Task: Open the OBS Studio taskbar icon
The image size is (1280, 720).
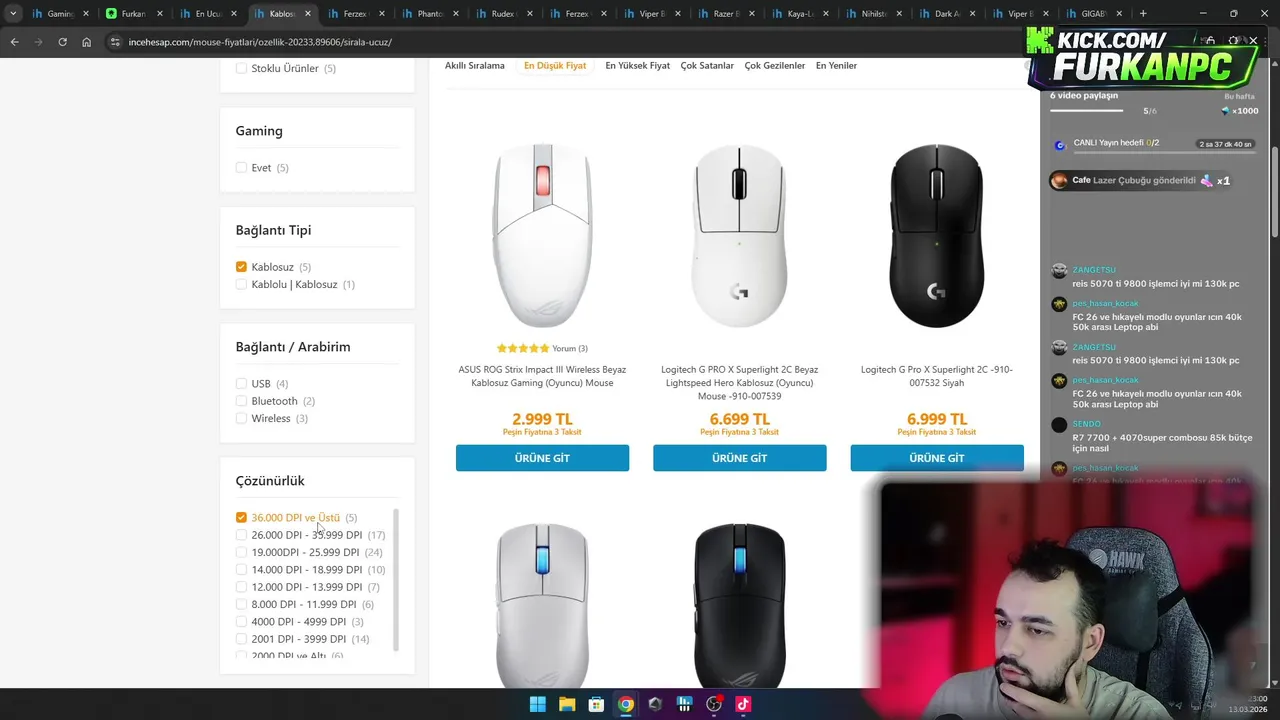Action: click(714, 704)
